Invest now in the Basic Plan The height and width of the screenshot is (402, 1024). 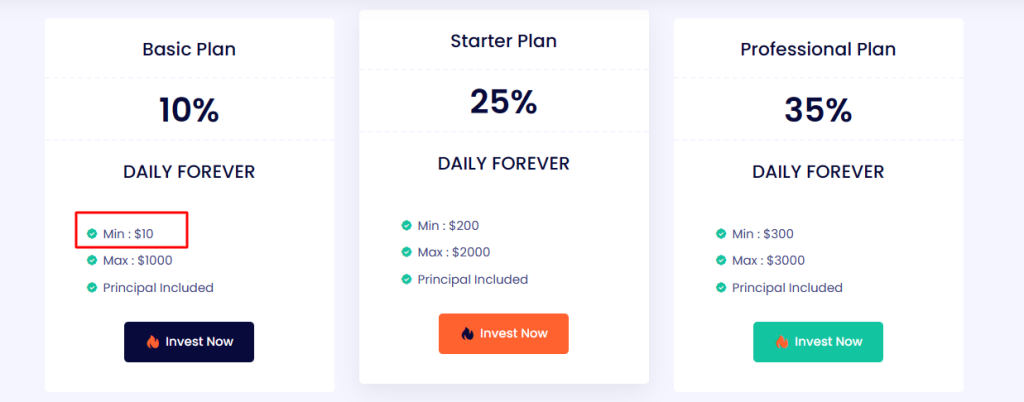[189, 342]
